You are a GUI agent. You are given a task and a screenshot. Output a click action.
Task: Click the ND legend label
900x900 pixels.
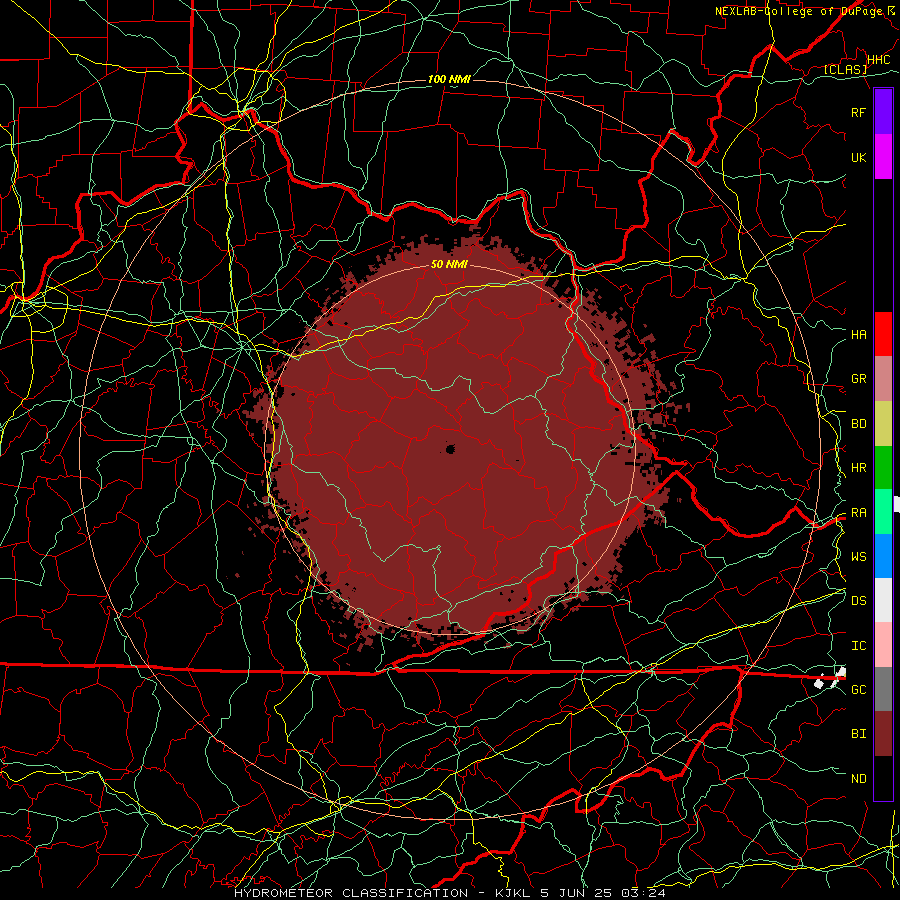coord(859,779)
